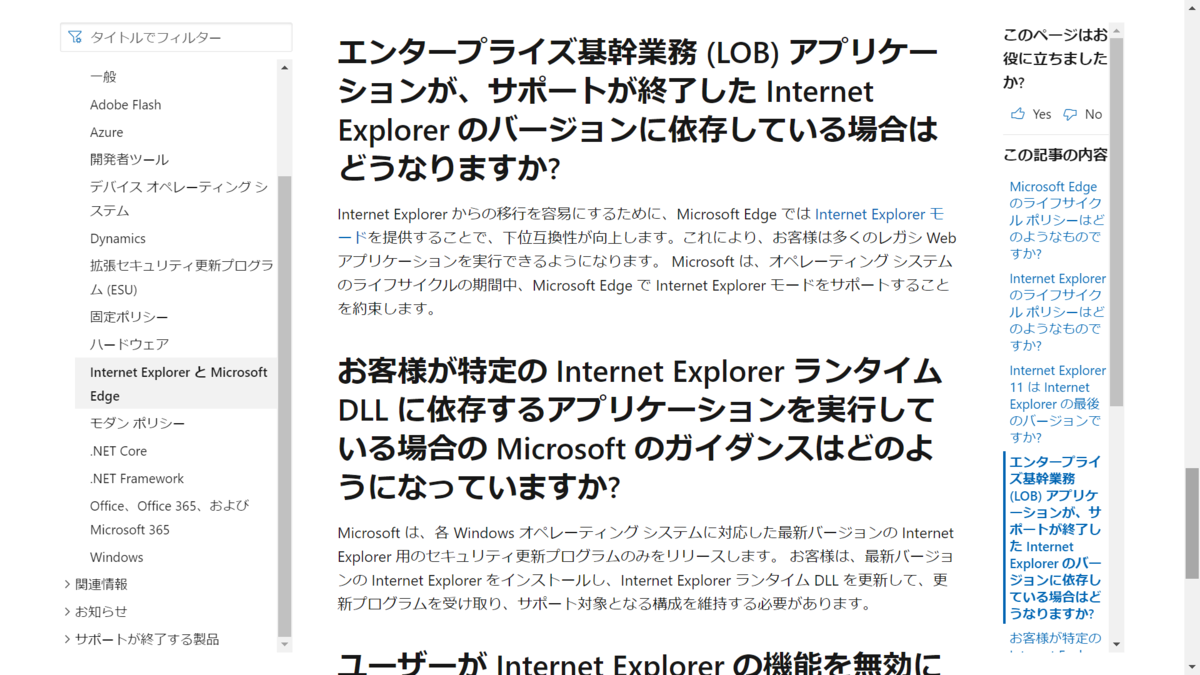Click main heading エンタープライズ基幹業務 (LOB)
The width and height of the screenshot is (1200, 675).
click(x=640, y=111)
